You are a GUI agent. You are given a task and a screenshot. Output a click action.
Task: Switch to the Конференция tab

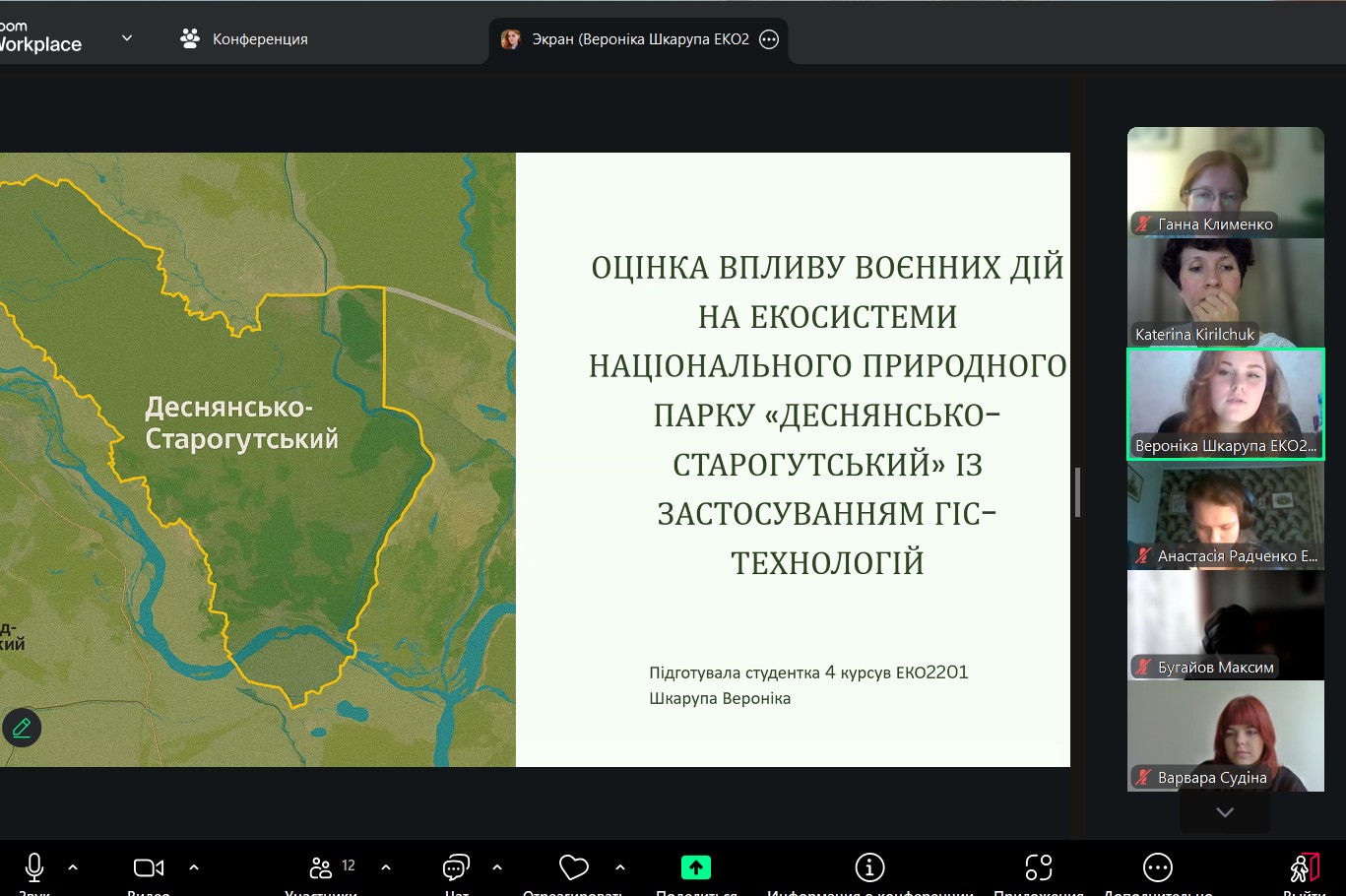(x=245, y=39)
